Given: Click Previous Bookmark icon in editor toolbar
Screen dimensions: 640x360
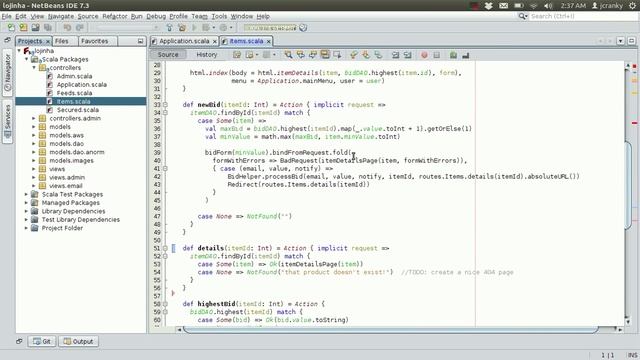Looking at the screenshot, I should pos(353,55).
